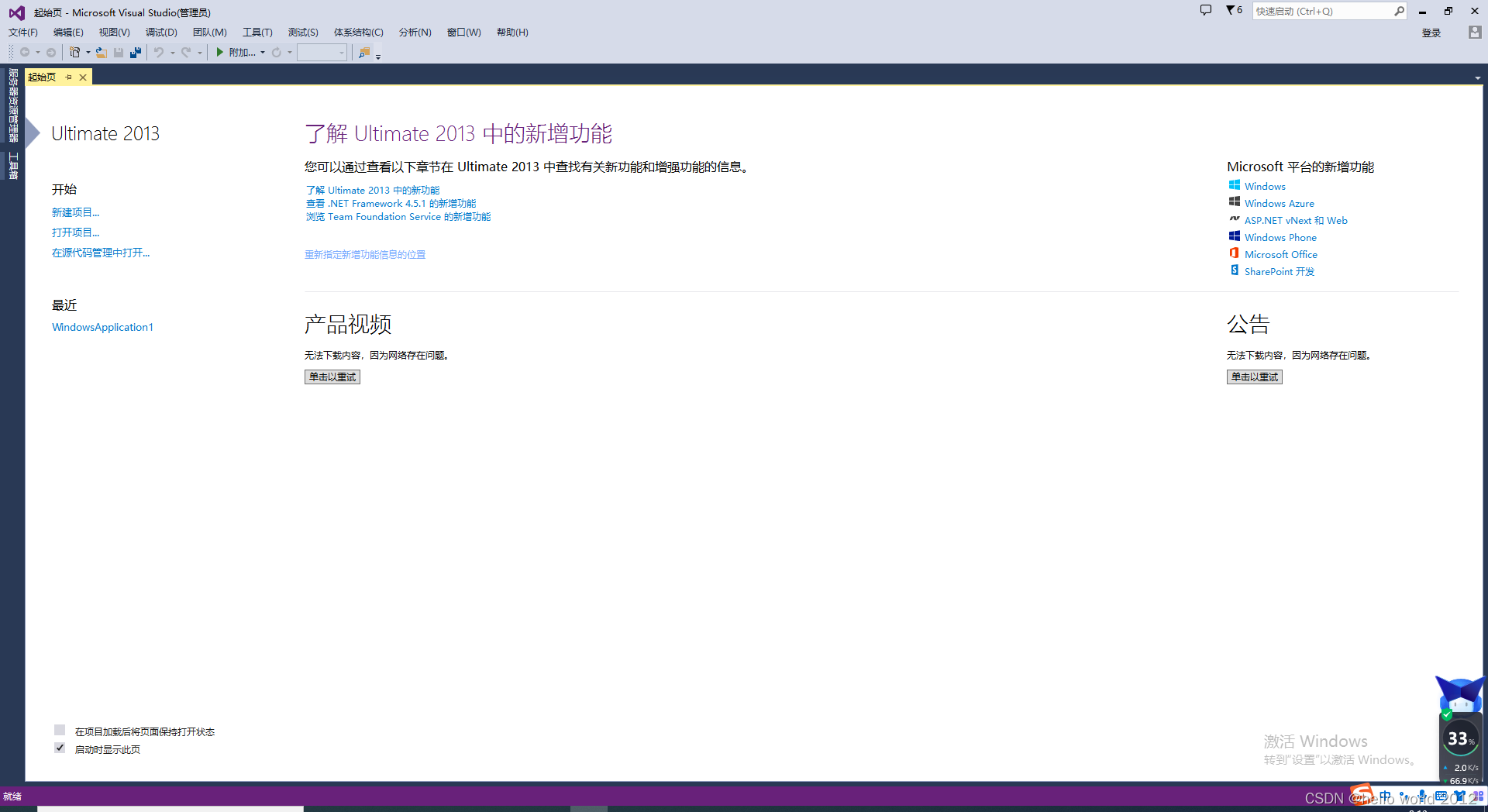This screenshot has width=1488, height=812.
Task: Click the Navigate Forward toolbar icon
Action: (x=51, y=53)
